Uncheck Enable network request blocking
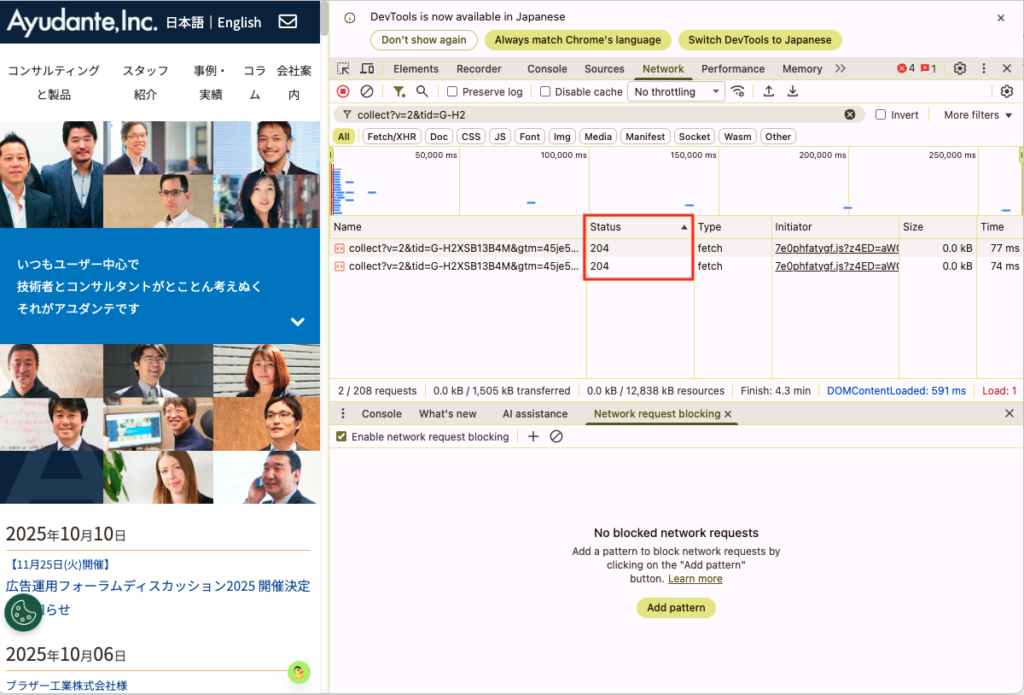This screenshot has height=695, width=1024. pyautogui.click(x=342, y=437)
